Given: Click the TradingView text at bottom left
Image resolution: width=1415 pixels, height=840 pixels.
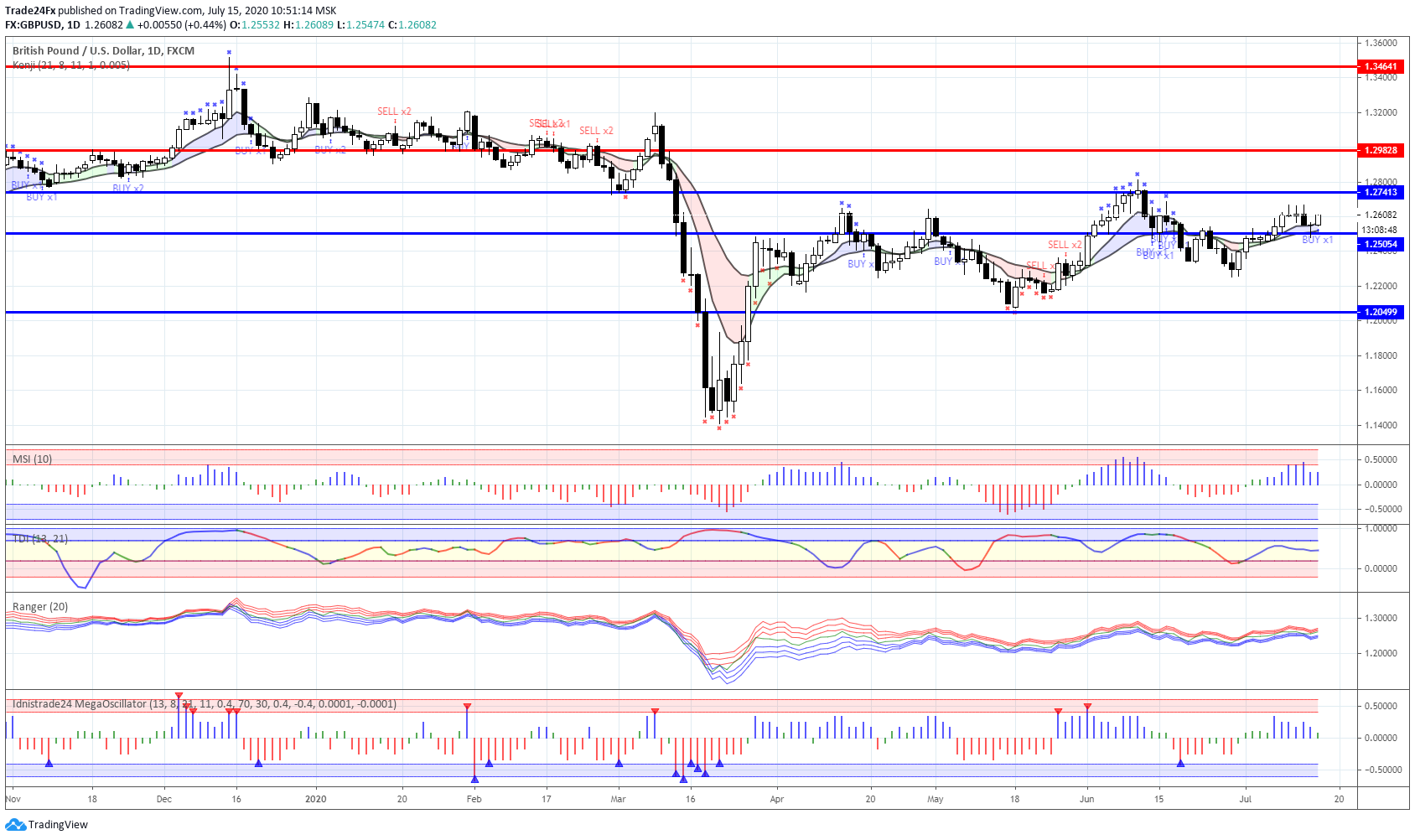Looking at the screenshot, I should click(58, 825).
